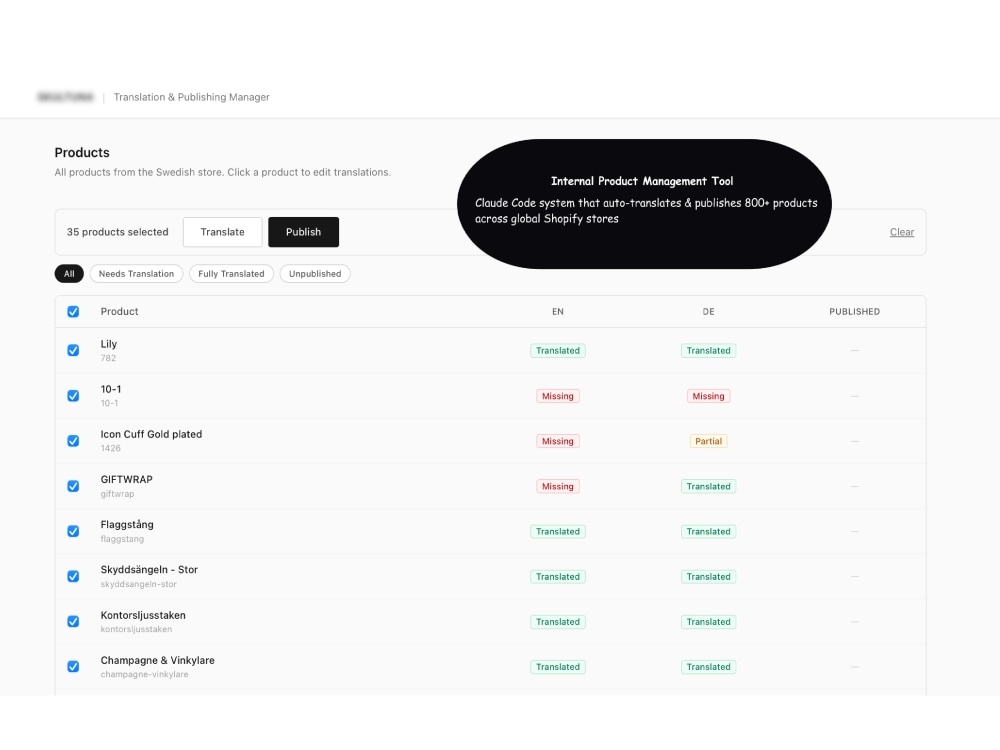
Task: Filter by Unpublished products
Action: tap(315, 274)
